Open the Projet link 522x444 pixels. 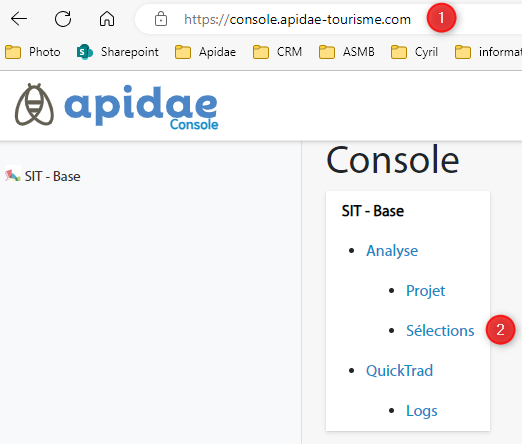click(425, 291)
